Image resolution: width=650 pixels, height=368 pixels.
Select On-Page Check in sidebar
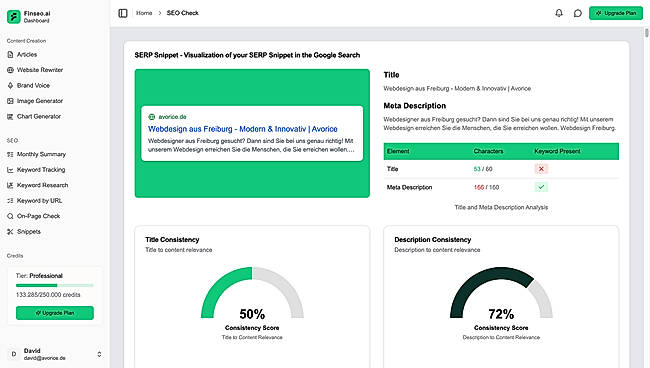coord(39,216)
